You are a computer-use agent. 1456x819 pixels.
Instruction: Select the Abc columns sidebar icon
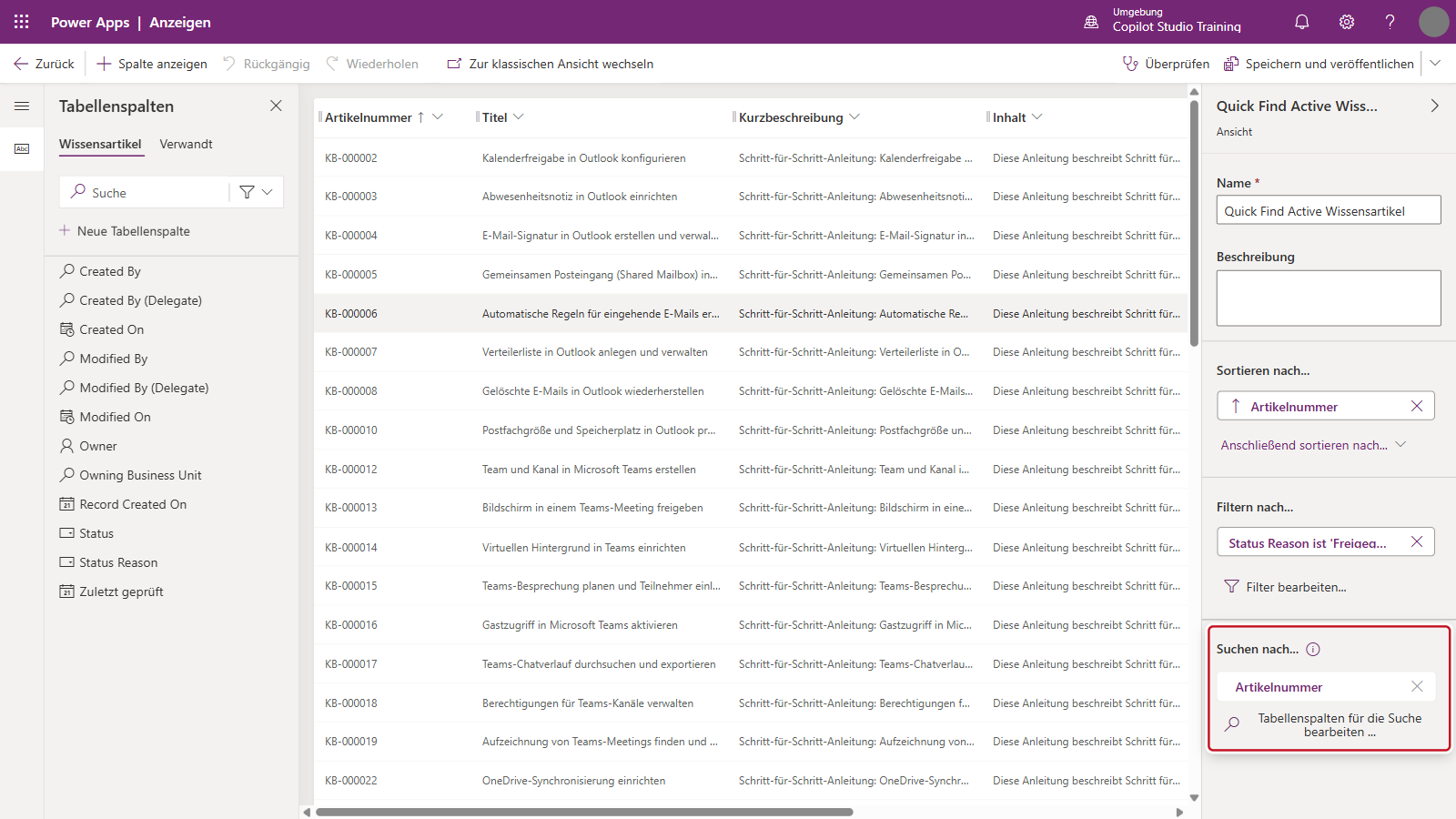coord(22,148)
